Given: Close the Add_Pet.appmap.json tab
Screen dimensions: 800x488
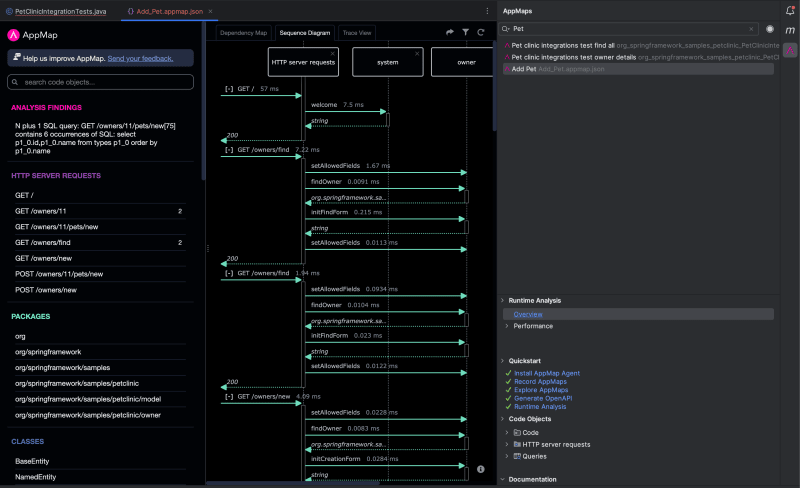Looking at the screenshot, I should (x=210, y=11).
